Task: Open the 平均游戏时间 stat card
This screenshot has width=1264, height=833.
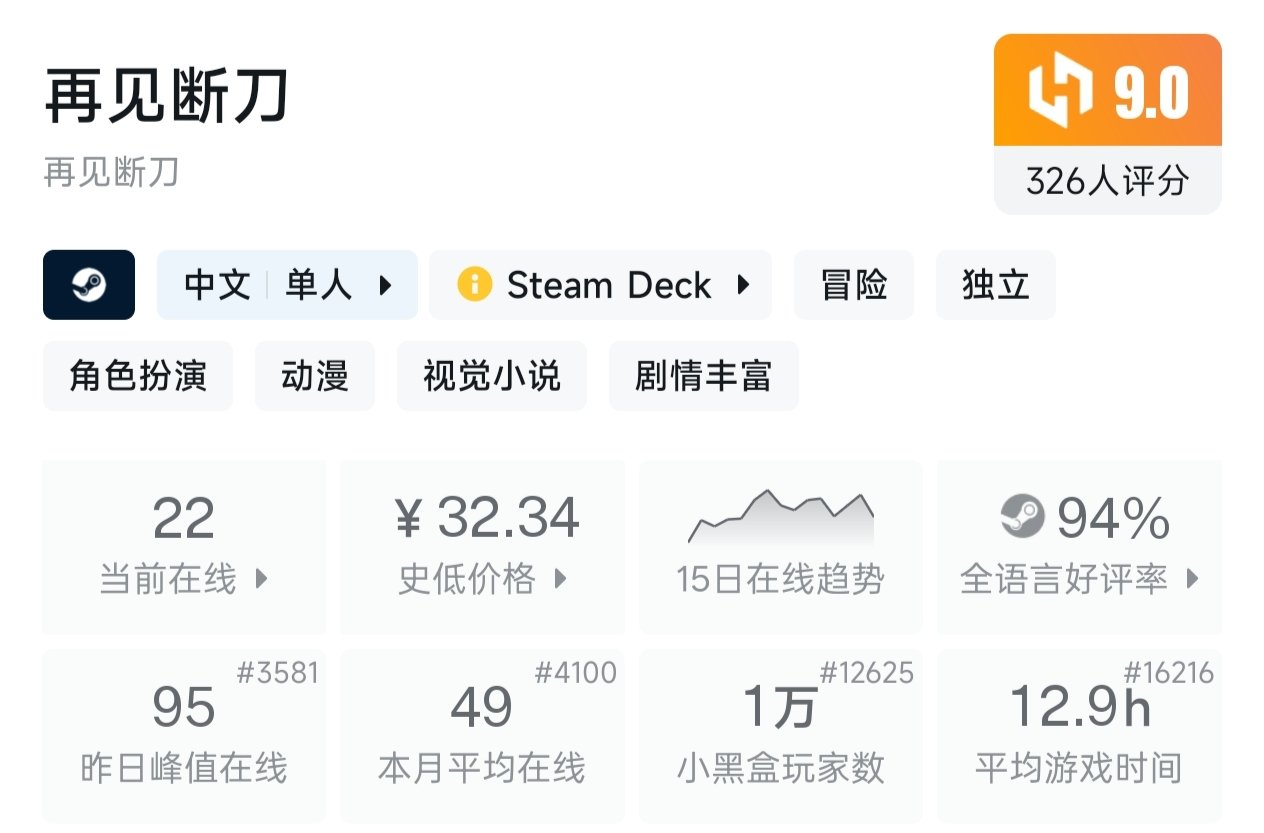Action: [x=1079, y=735]
